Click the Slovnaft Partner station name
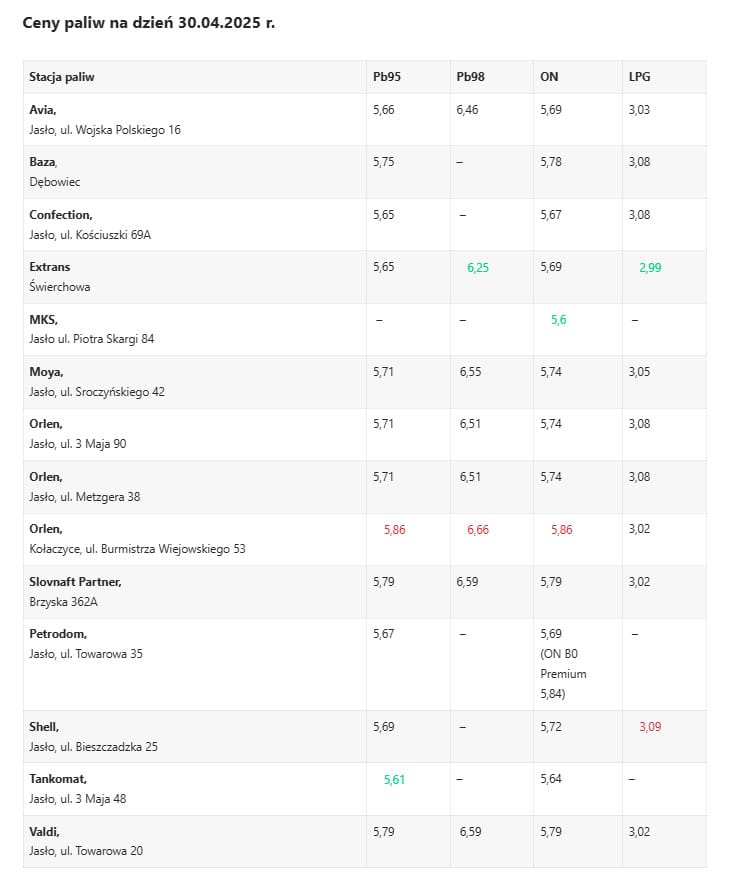Screen dimensions: 756x891 click(75, 582)
